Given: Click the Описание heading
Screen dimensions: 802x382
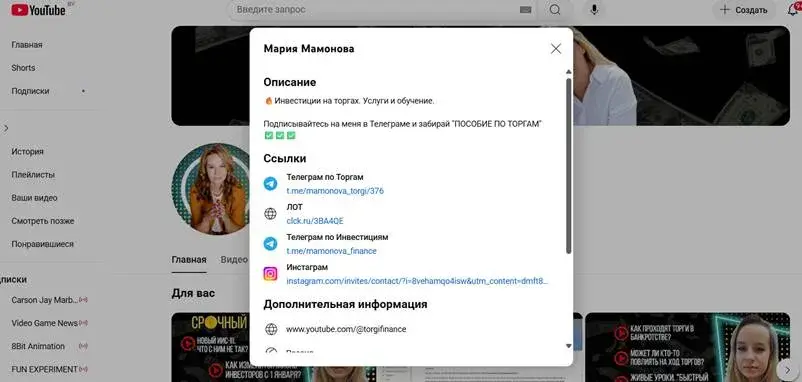Looking at the screenshot, I should pyautogui.click(x=290, y=82).
